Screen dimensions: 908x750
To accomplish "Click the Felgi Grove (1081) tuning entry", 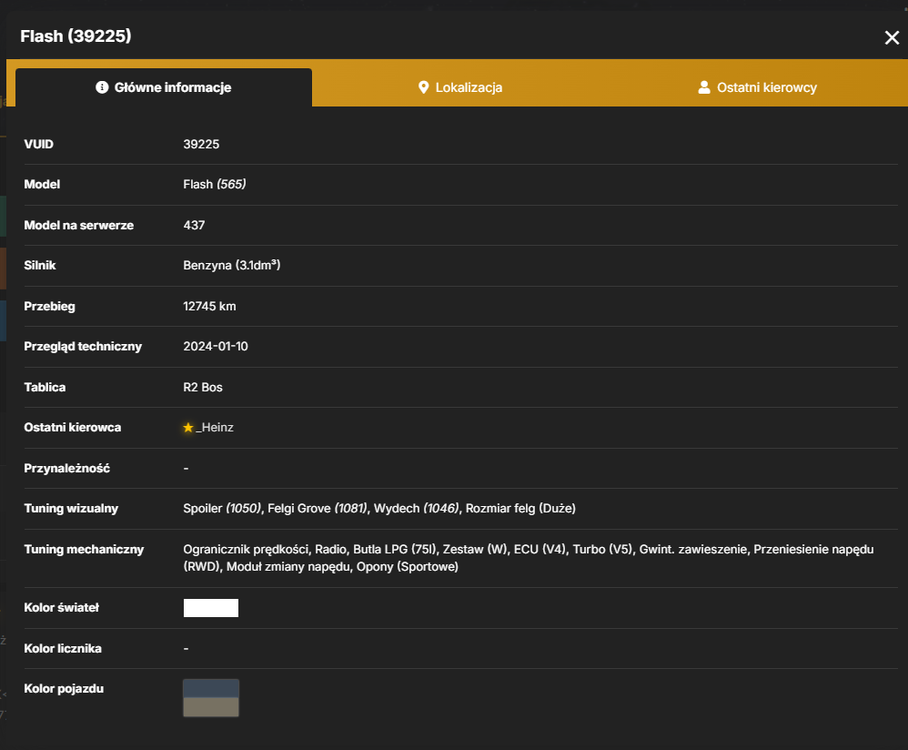I will 317,508.
